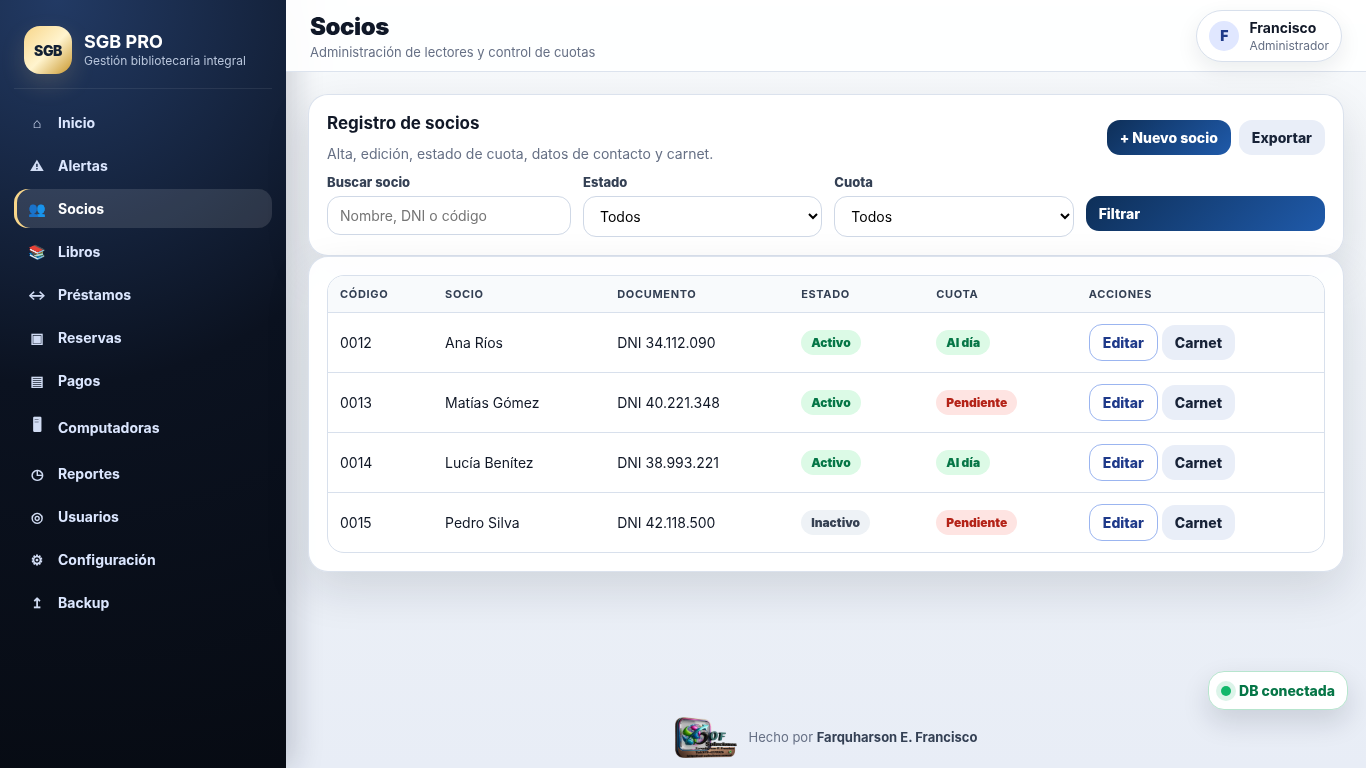Click the Pendiente badge for Pedro Silva
The width and height of the screenshot is (1366, 768).
976,522
